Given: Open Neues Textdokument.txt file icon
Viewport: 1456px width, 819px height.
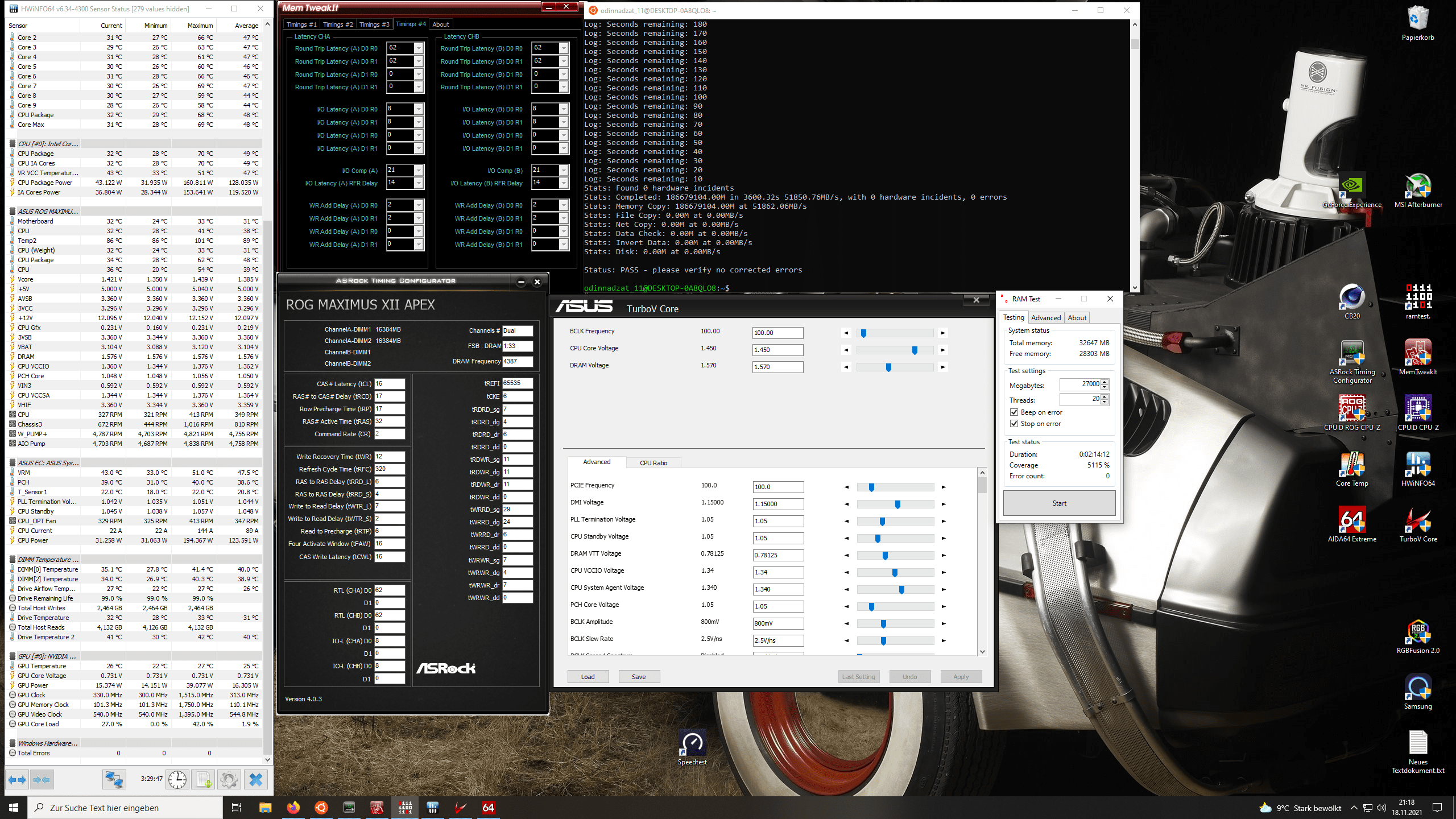Looking at the screenshot, I should (x=1418, y=752).
